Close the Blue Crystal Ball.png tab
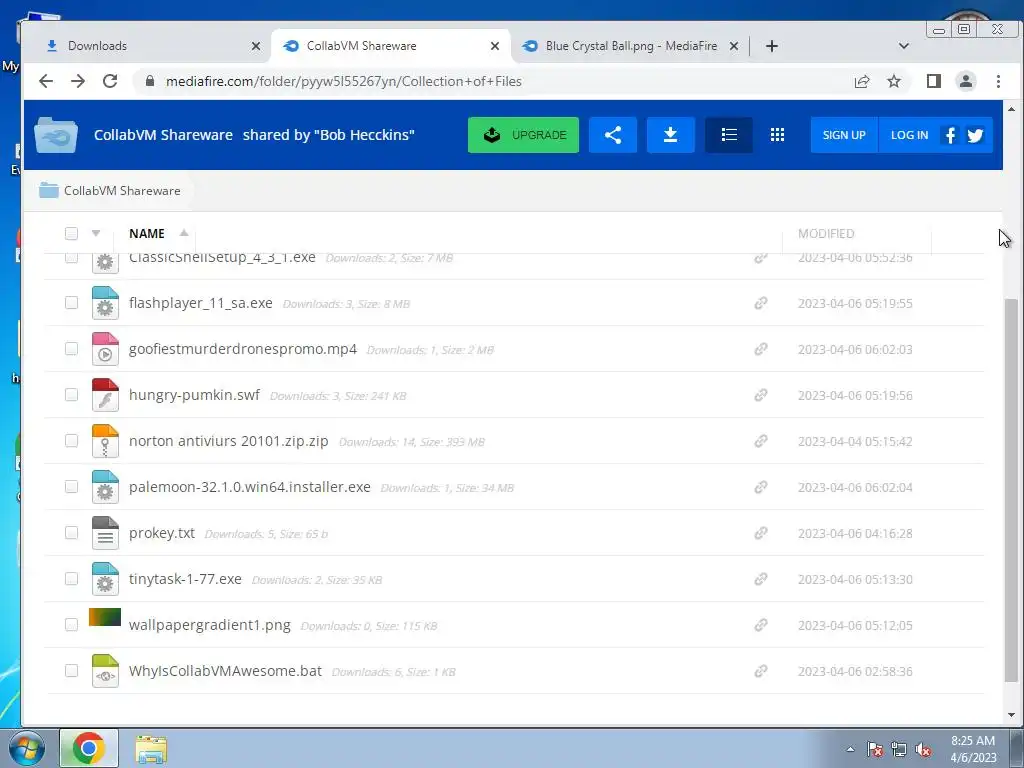Image resolution: width=1024 pixels, height=768 pixels. [x=734, y=46]
